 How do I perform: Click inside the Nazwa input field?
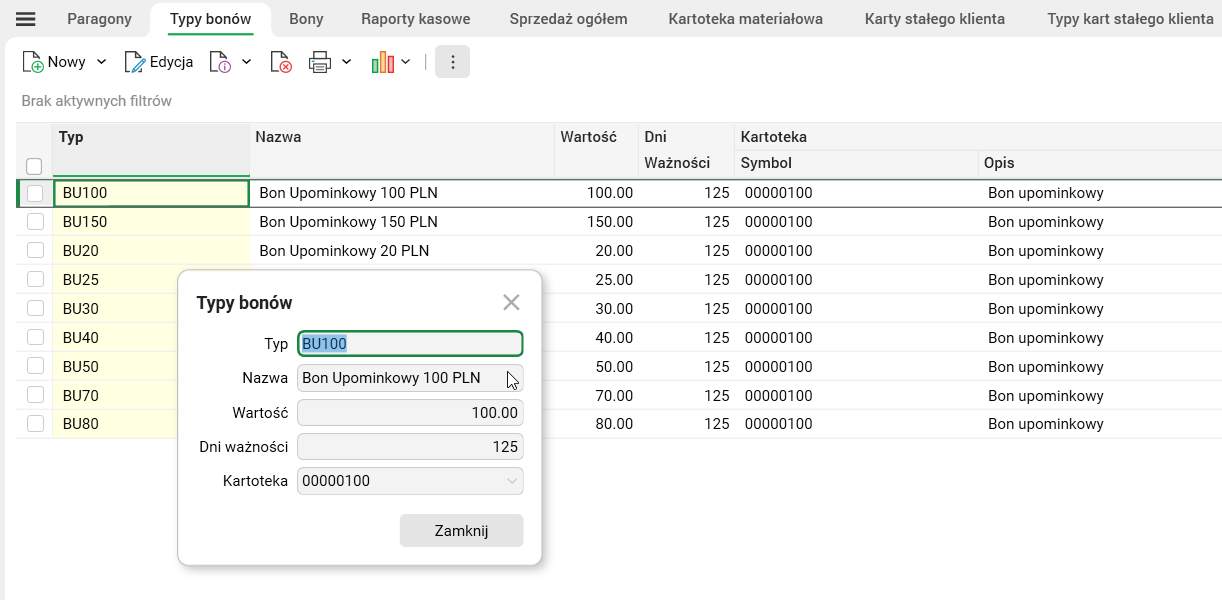tap(410, 377)
